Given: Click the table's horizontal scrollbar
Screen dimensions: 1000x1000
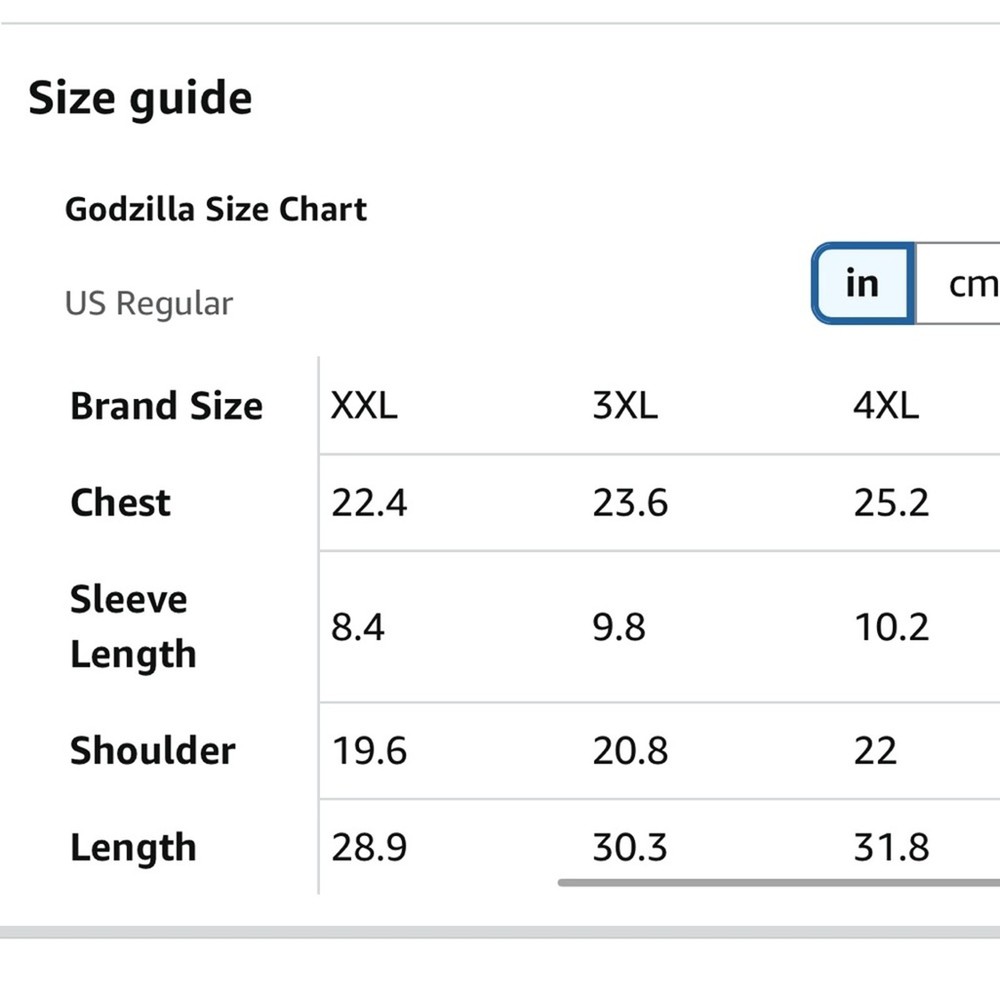Looking at the screenshot, I should point(778,883).
